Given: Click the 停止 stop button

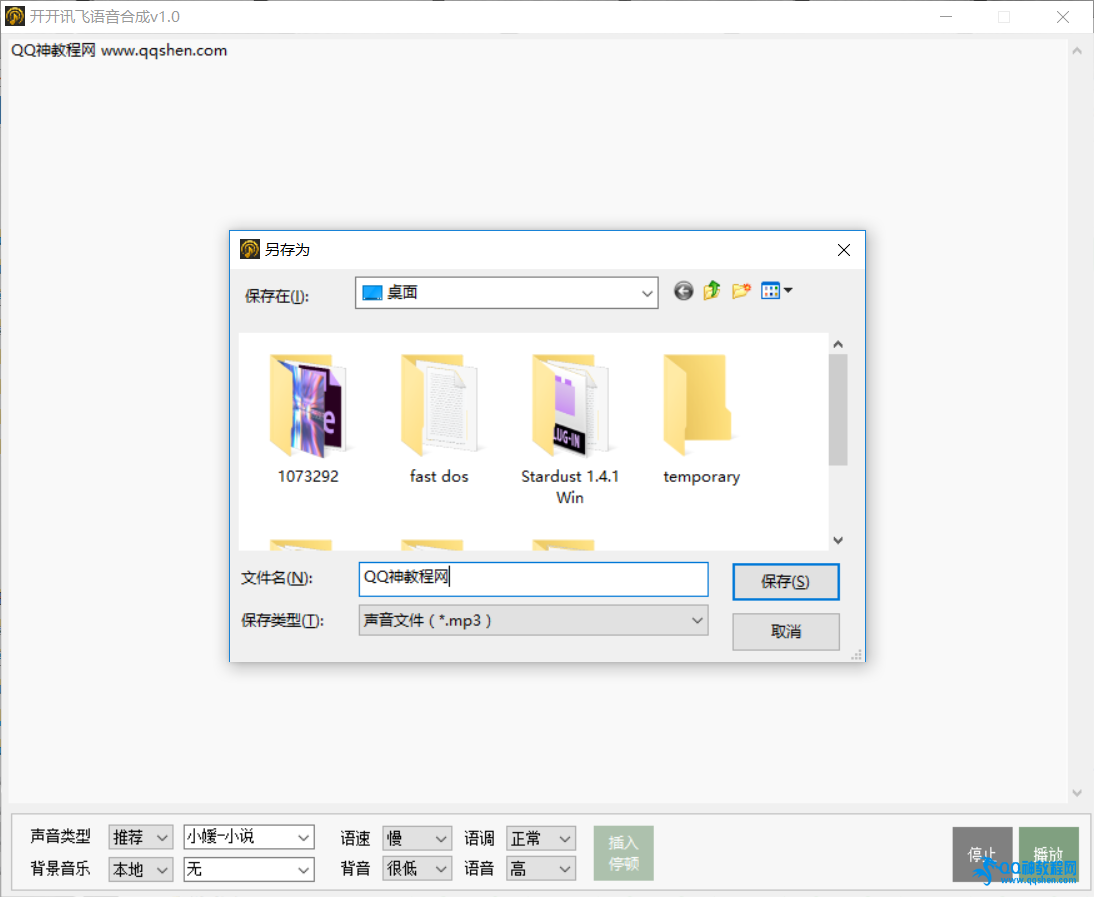Looking at the screenshot, I should [x=982, y=854].
